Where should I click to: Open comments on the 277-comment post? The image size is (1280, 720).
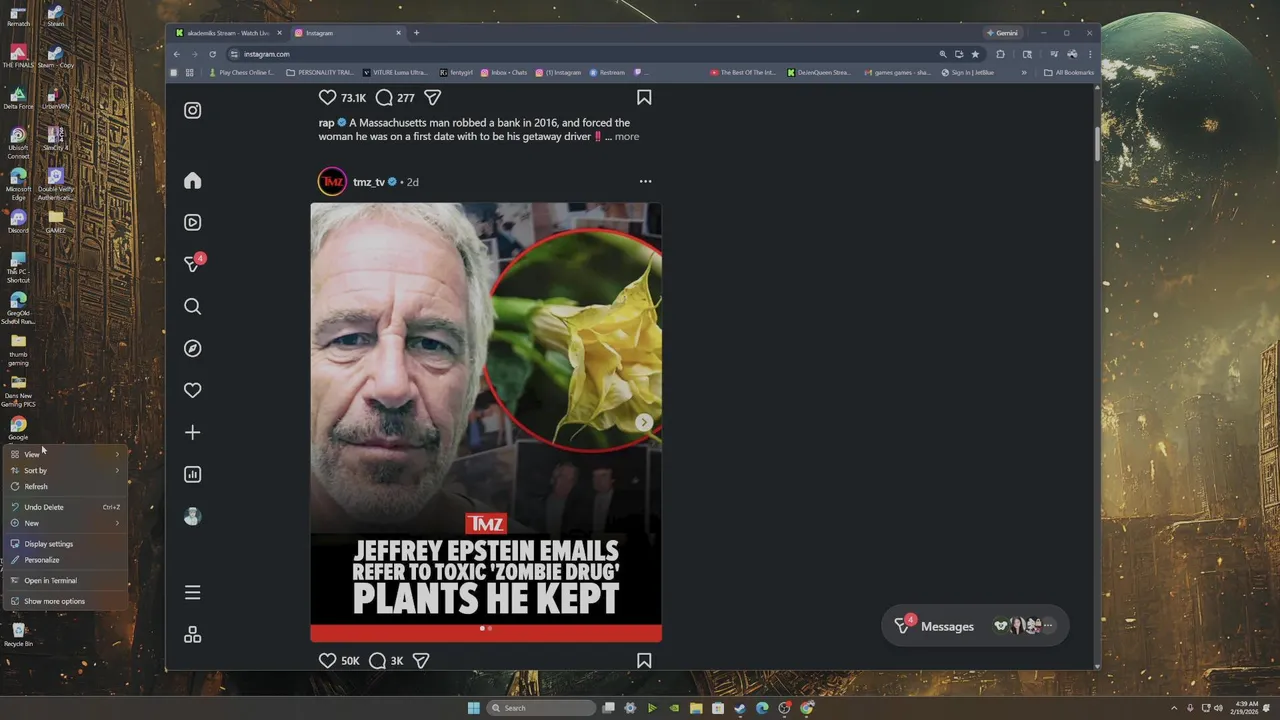[383, 98]
